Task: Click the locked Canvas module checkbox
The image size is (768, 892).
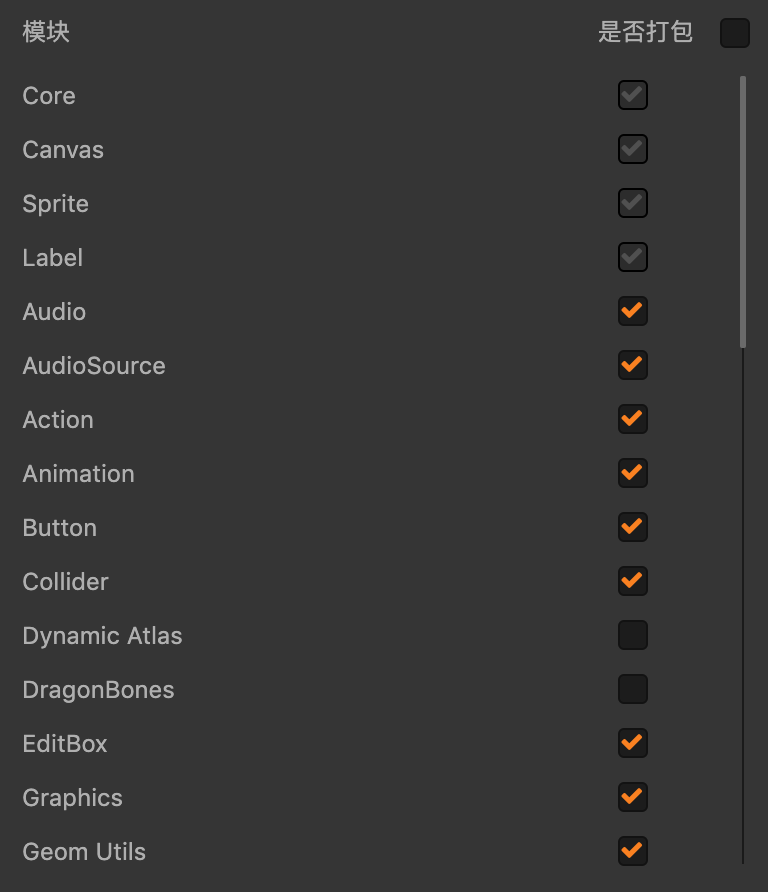Action: click(x=632, y=149)
